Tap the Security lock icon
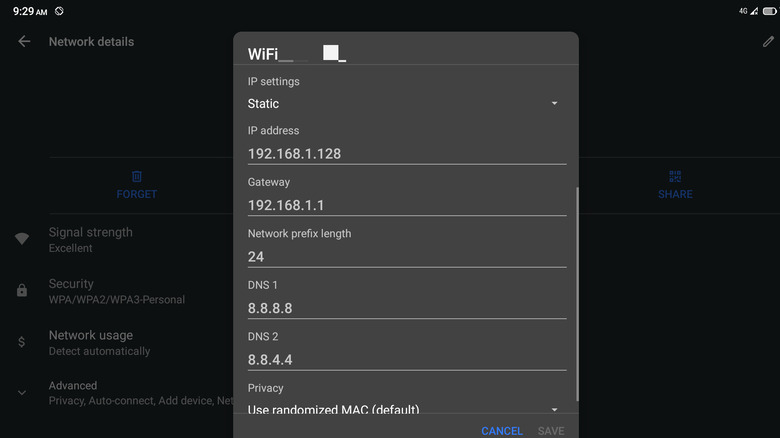The width and height of the screenshot is (780, 438). point(22,290)
